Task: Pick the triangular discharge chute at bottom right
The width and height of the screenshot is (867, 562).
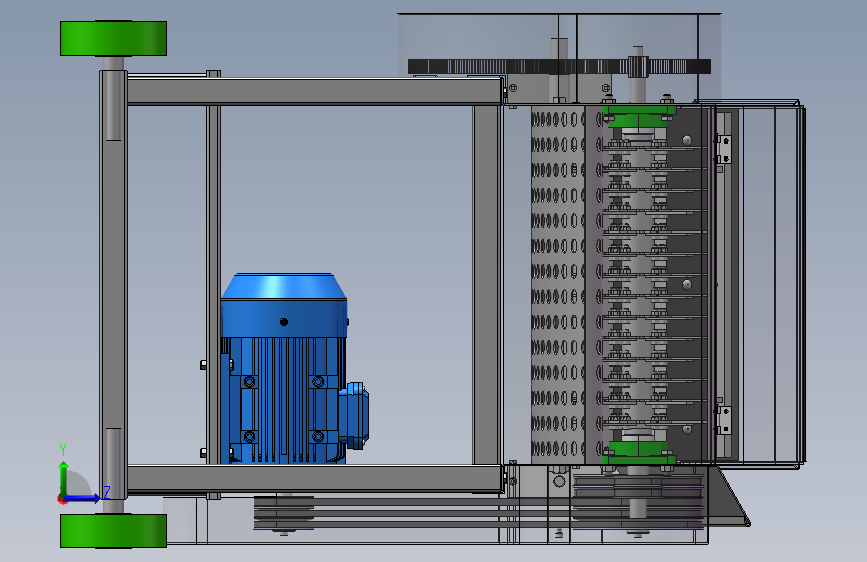Action: click(729, 496)
